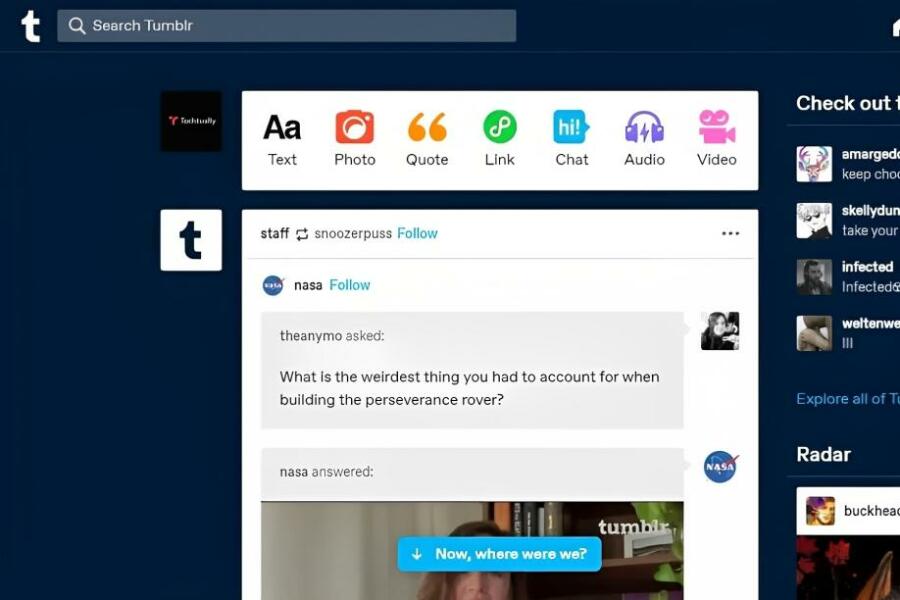Open the Techtually blog avatar
Viewport: 900px width, 600px height.
click(x=191, y=121)
